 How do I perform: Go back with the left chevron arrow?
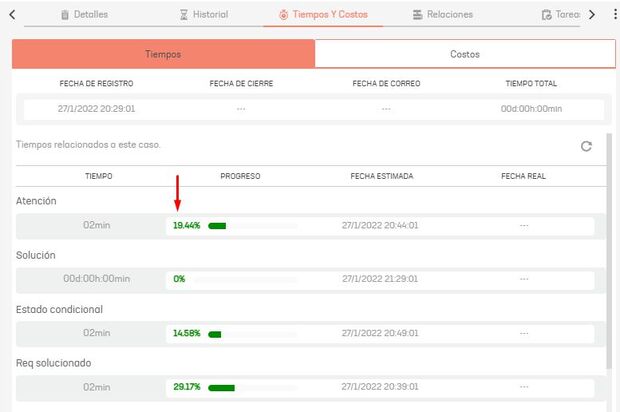pos(13,15)
